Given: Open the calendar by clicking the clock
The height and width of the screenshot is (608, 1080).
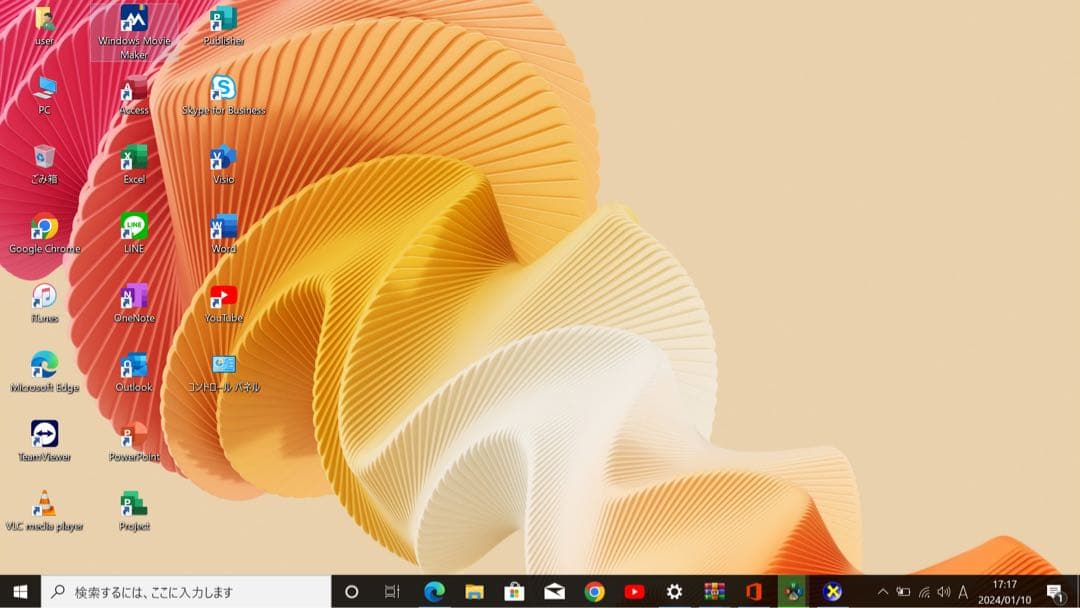Looking at the screenshot, I should tap(1003, 591).
